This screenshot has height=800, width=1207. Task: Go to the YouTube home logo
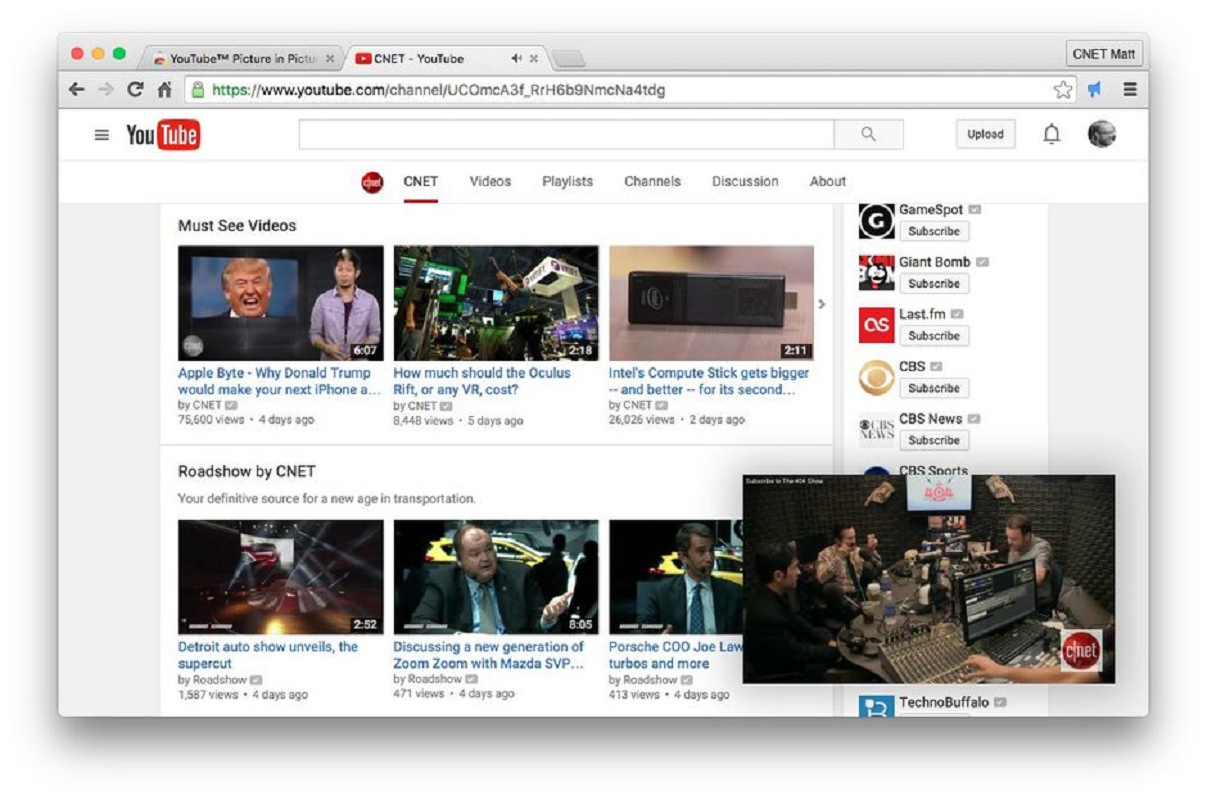(163, 135)
